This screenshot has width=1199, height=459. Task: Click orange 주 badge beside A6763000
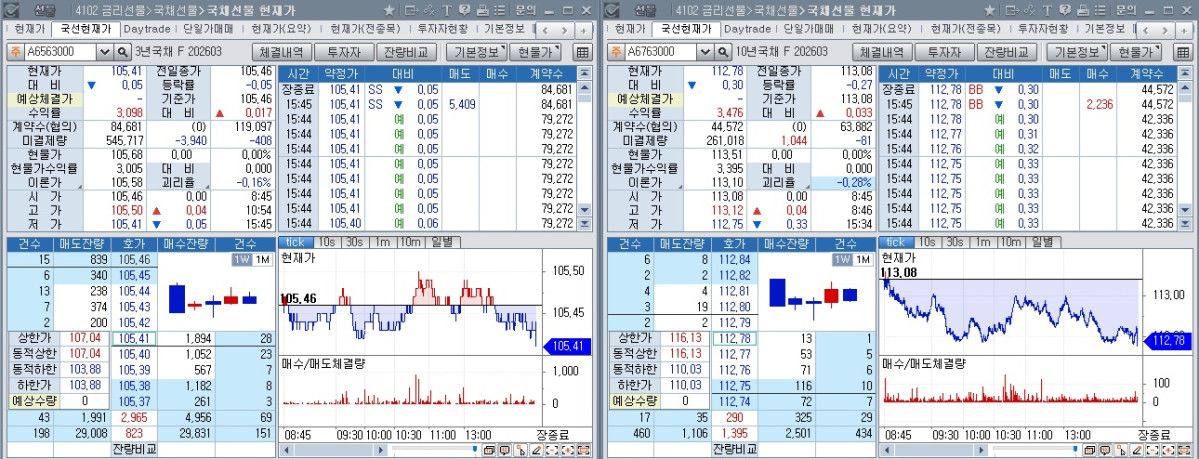[x=615, y=52]
